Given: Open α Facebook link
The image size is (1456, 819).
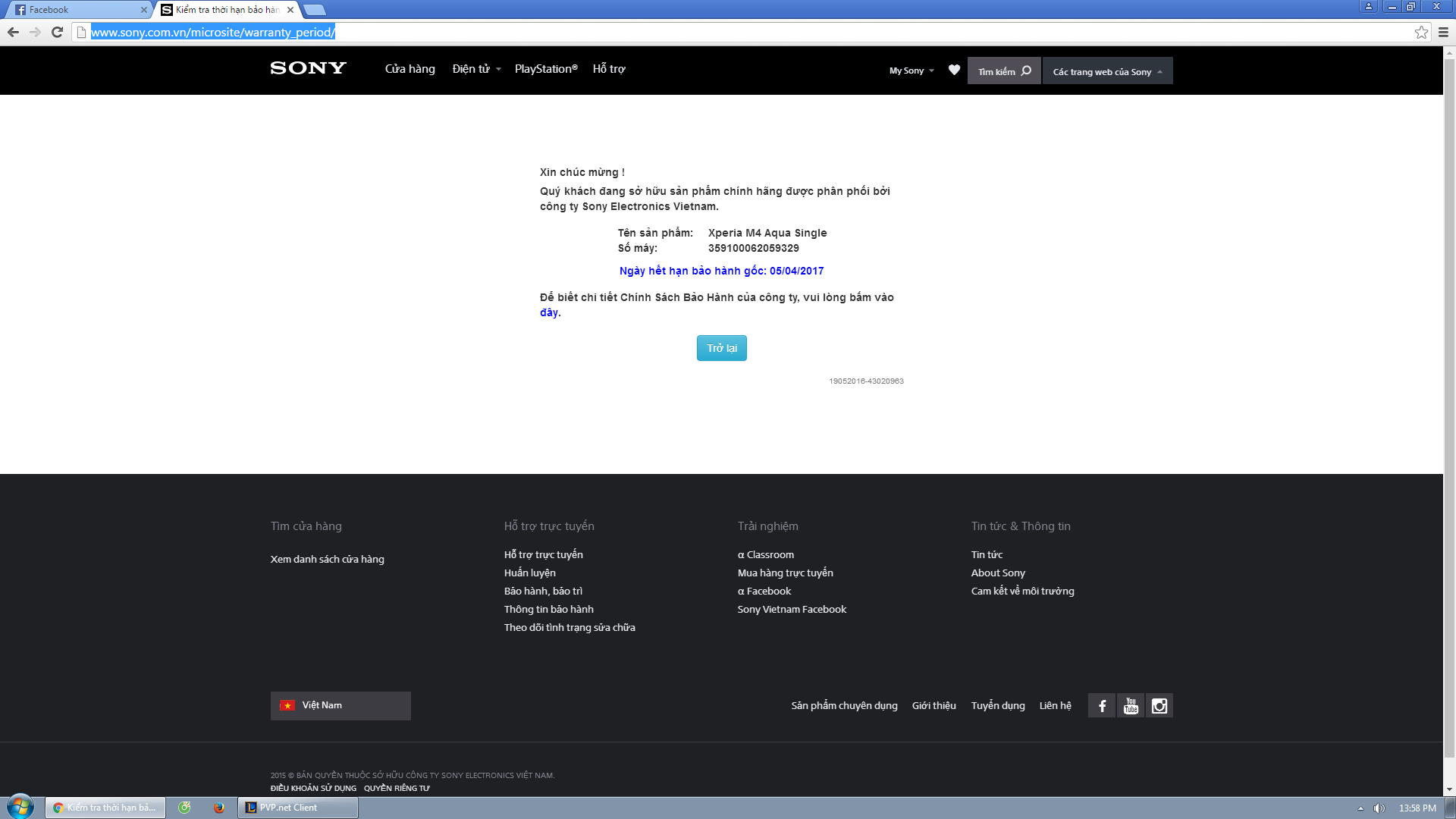Looking at the screenshot, I should [764, 591].
